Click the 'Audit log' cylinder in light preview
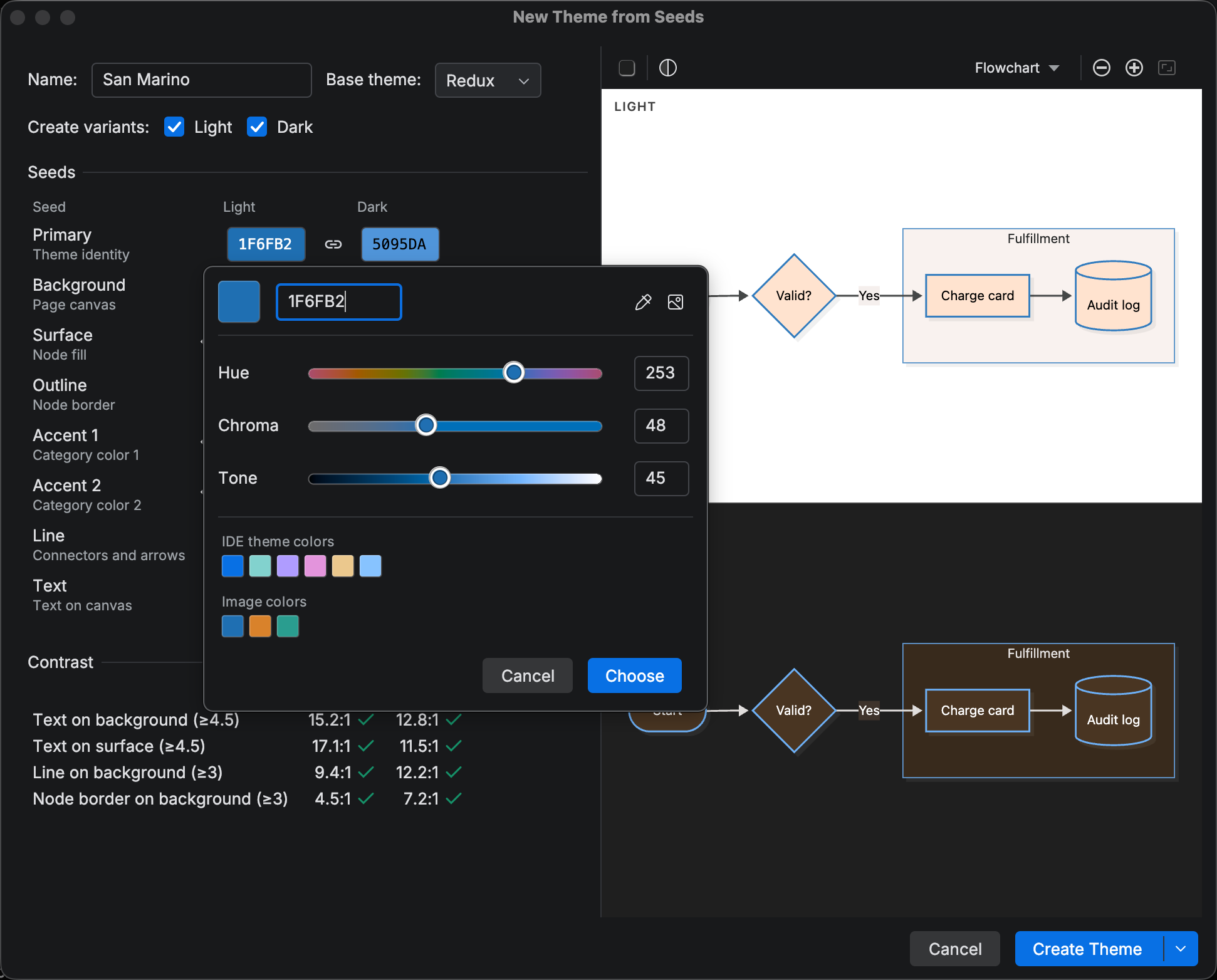Viewport: 1217px width, 980px height. [1114, 296]
